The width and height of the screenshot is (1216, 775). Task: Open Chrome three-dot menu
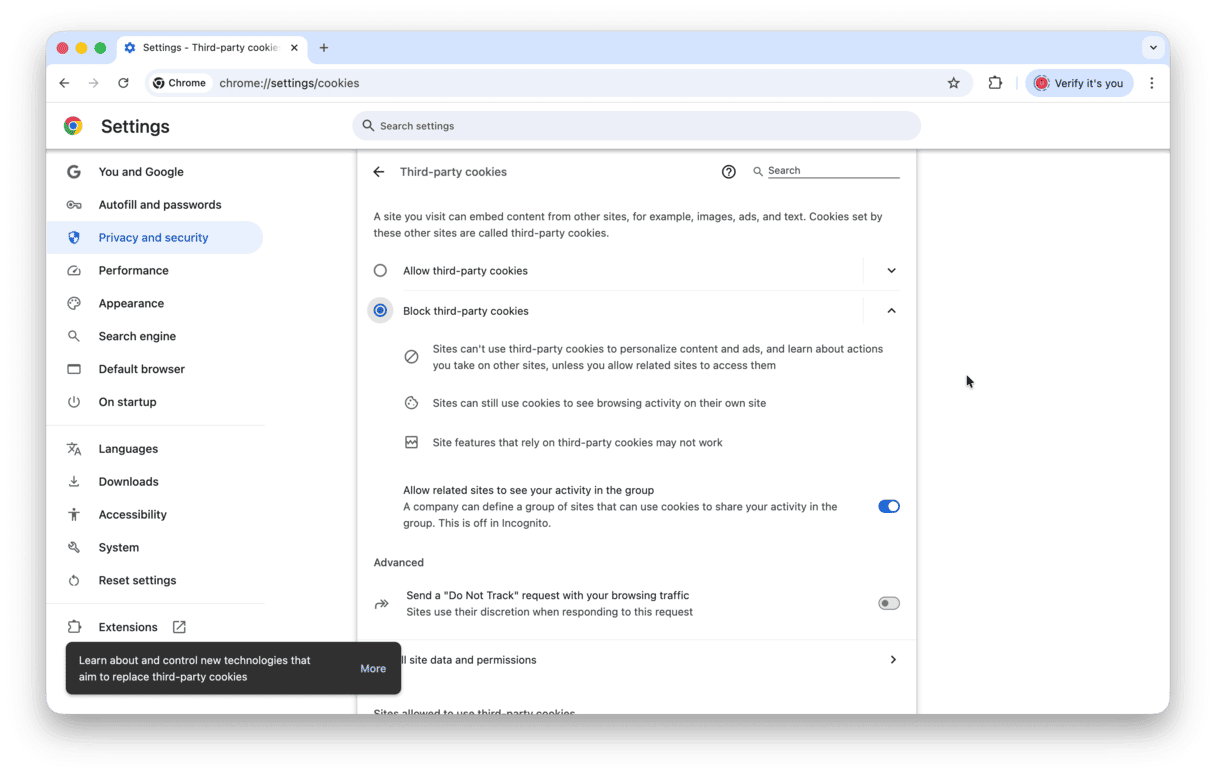(x=1151, y=83)
